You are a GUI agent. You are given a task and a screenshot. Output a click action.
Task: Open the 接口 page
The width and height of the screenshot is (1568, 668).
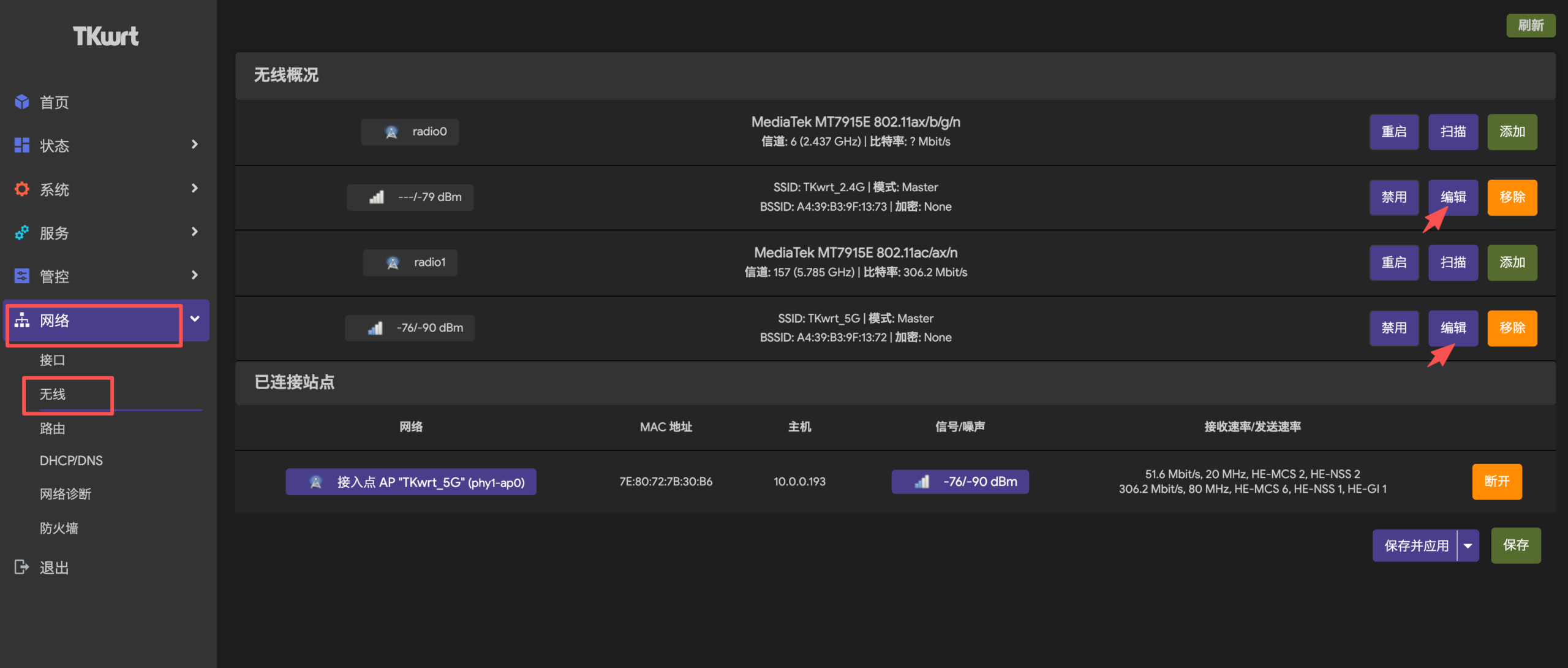51,360
